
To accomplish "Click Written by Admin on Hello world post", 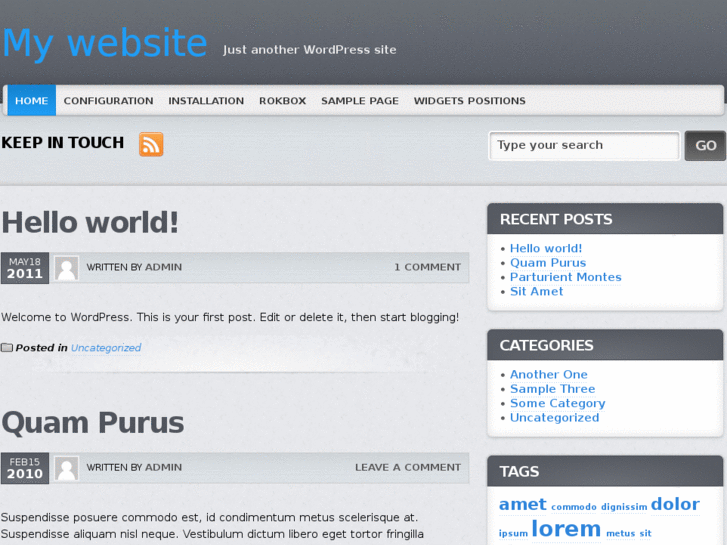I will pos(134,267).
